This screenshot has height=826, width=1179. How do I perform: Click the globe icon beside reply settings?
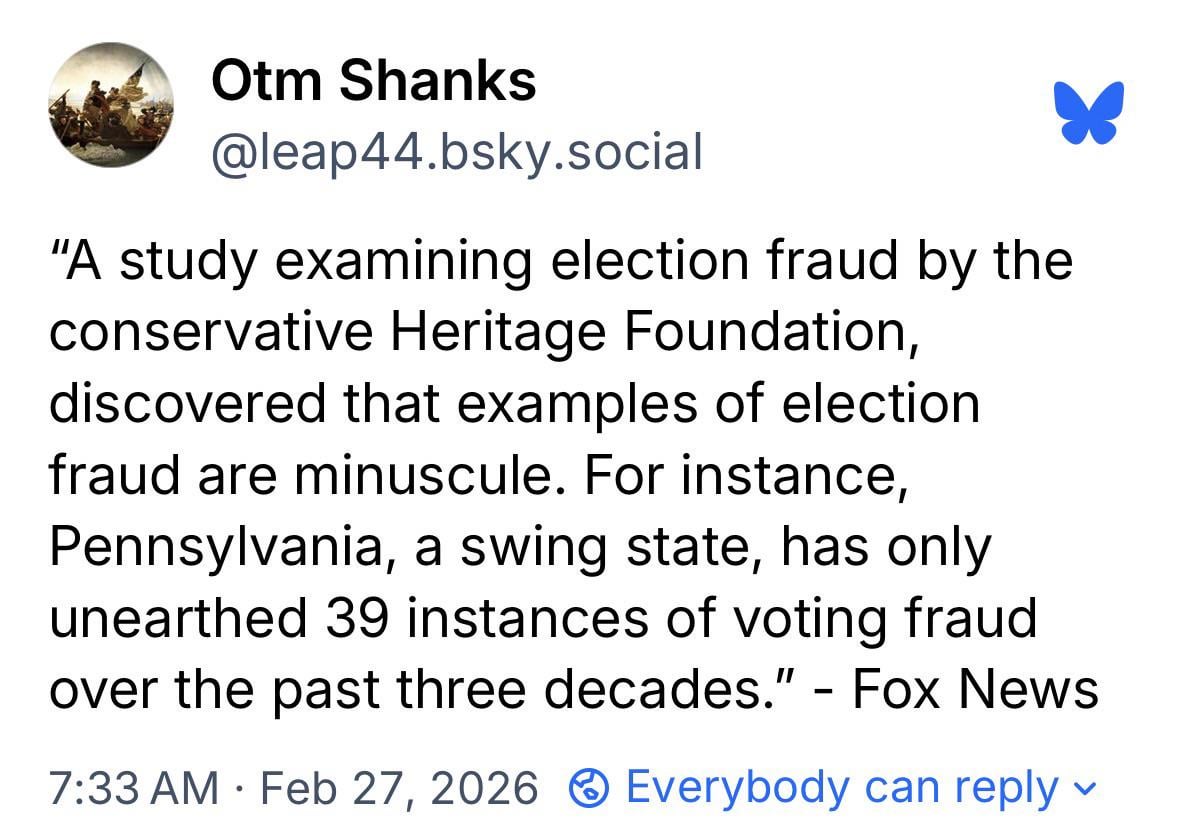pyautogui.click(x=589, y=789)
